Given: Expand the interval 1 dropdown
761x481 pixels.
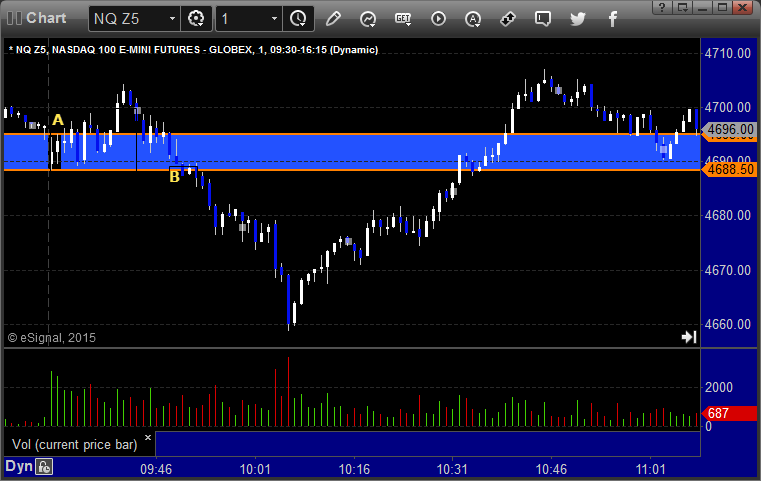Looking at the screenshot, I should (x=274, y=19).
